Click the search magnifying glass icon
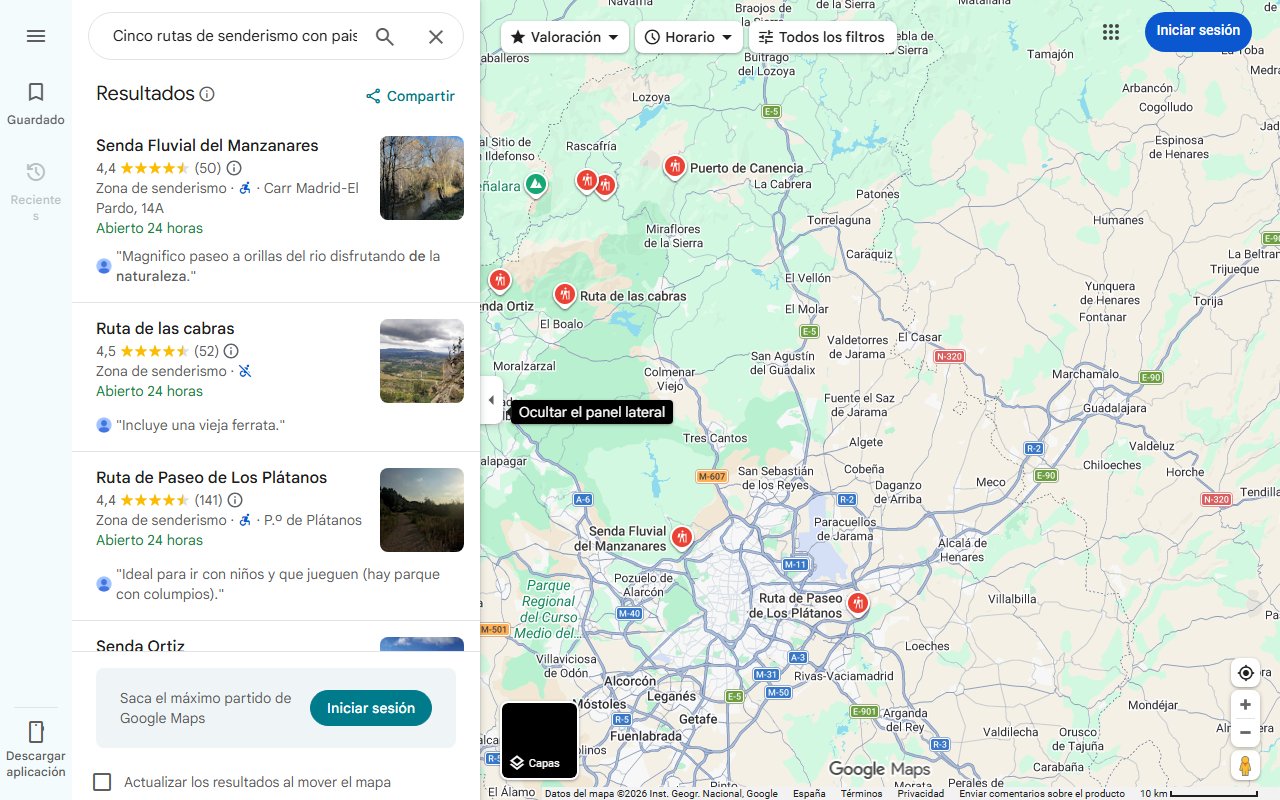 click(x=385, y=36)
